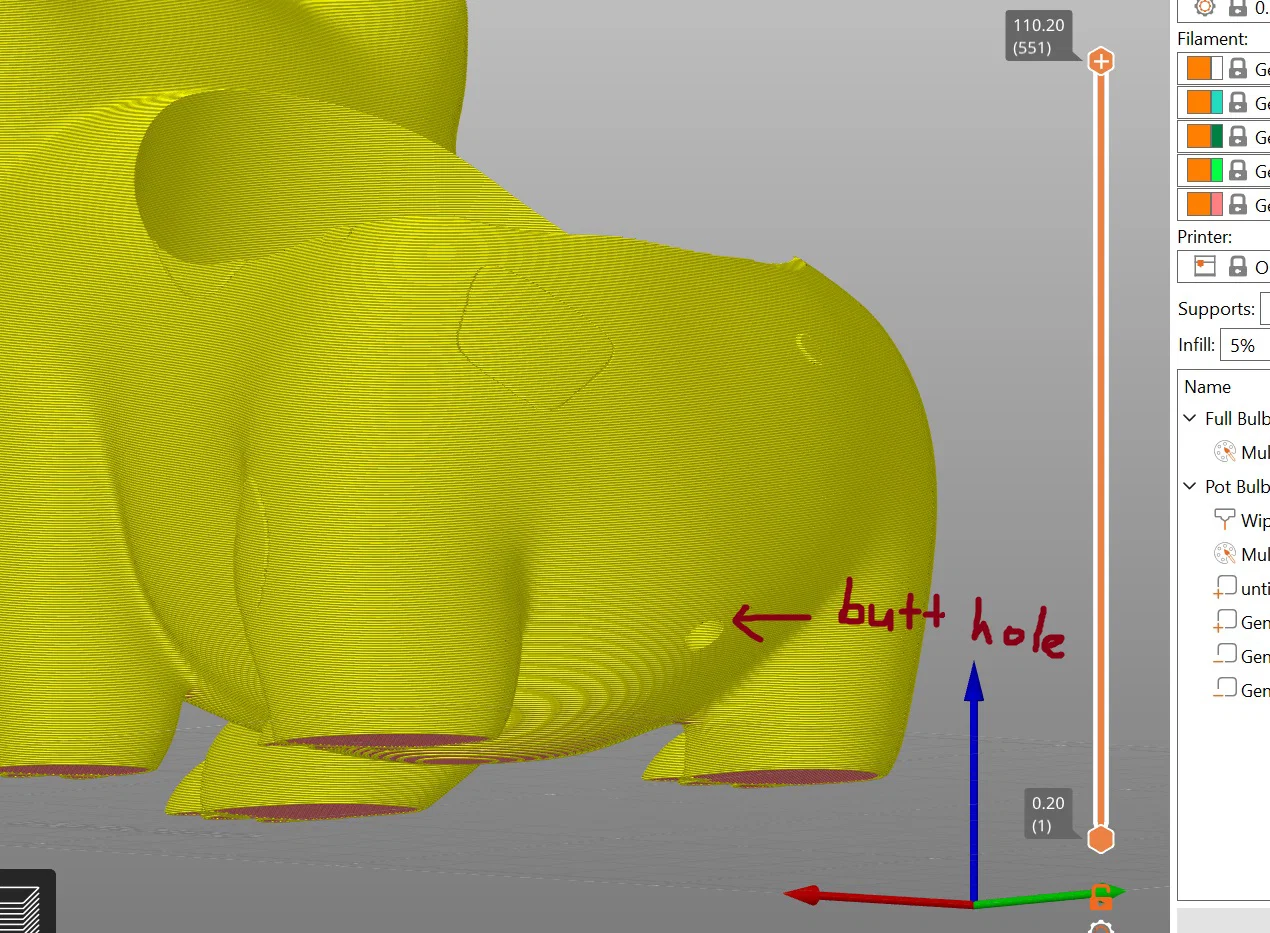Select the 'unti' part row
This screenshot has height=933, width=1270.
point(1225,588)
